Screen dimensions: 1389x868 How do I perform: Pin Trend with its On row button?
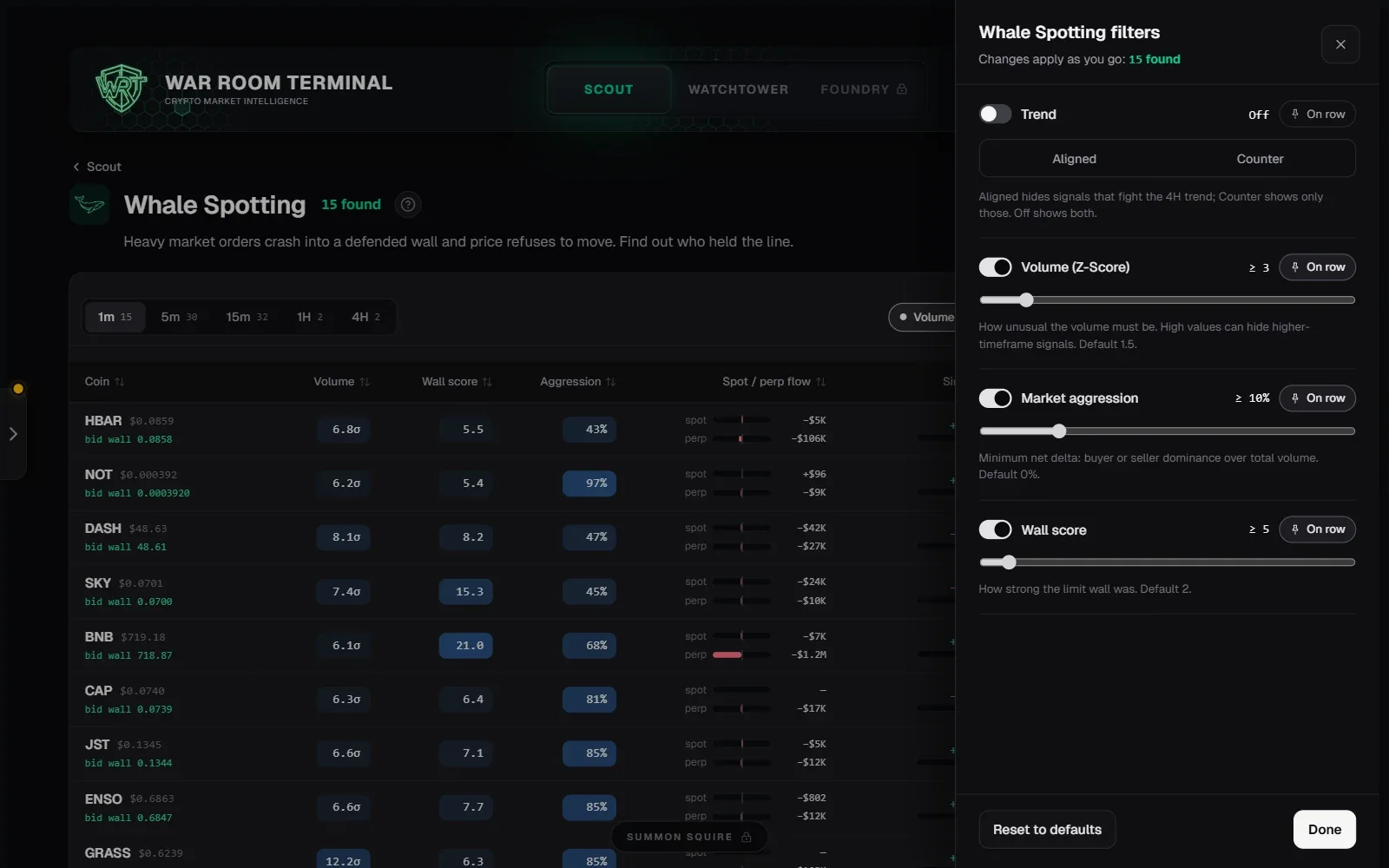coord(1317,114)
